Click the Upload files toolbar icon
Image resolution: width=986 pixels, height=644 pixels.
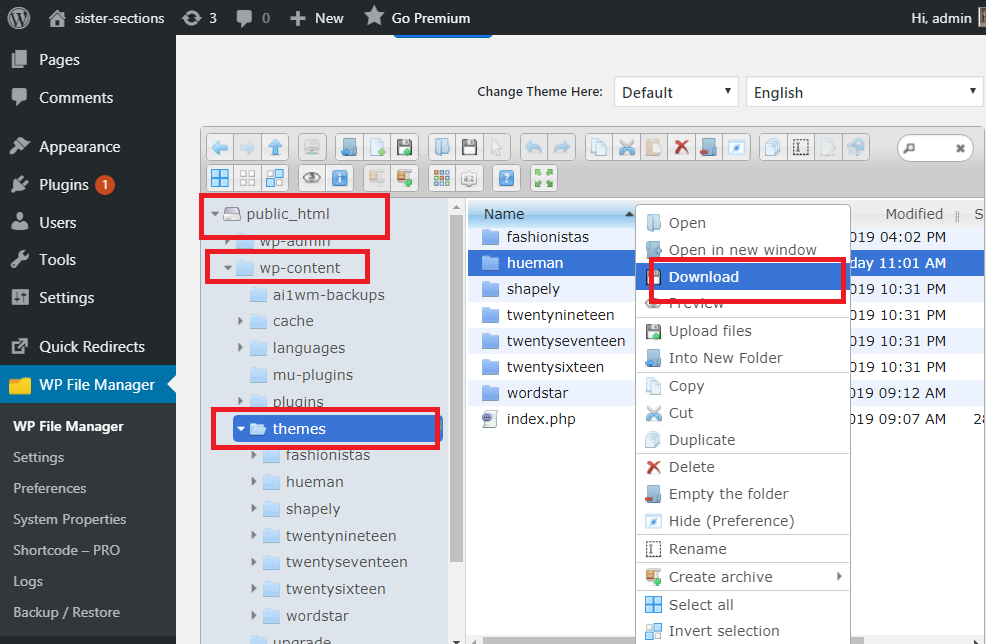click(x=404, y=148)
